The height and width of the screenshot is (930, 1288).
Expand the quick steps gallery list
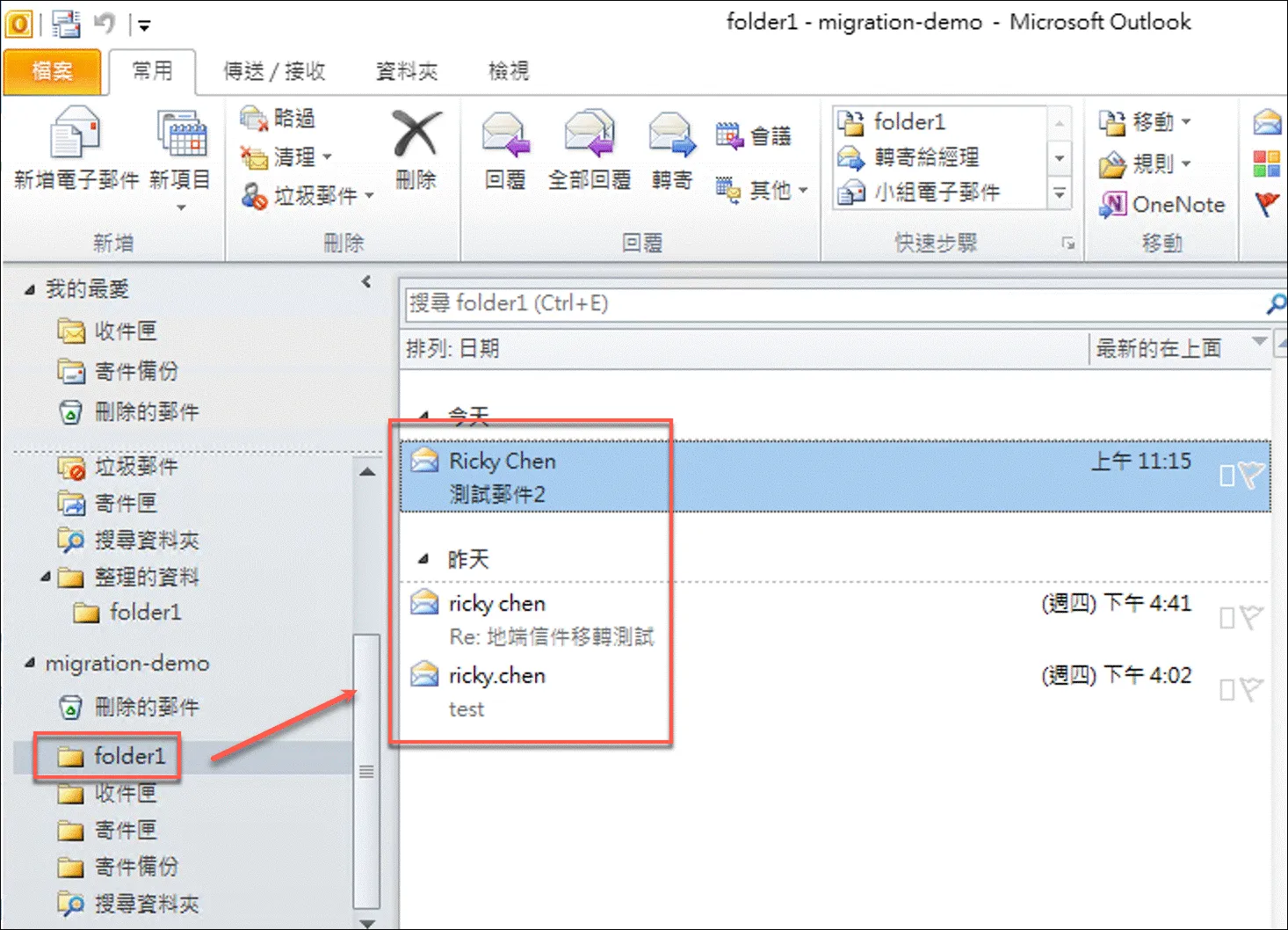pos(1060,193)
